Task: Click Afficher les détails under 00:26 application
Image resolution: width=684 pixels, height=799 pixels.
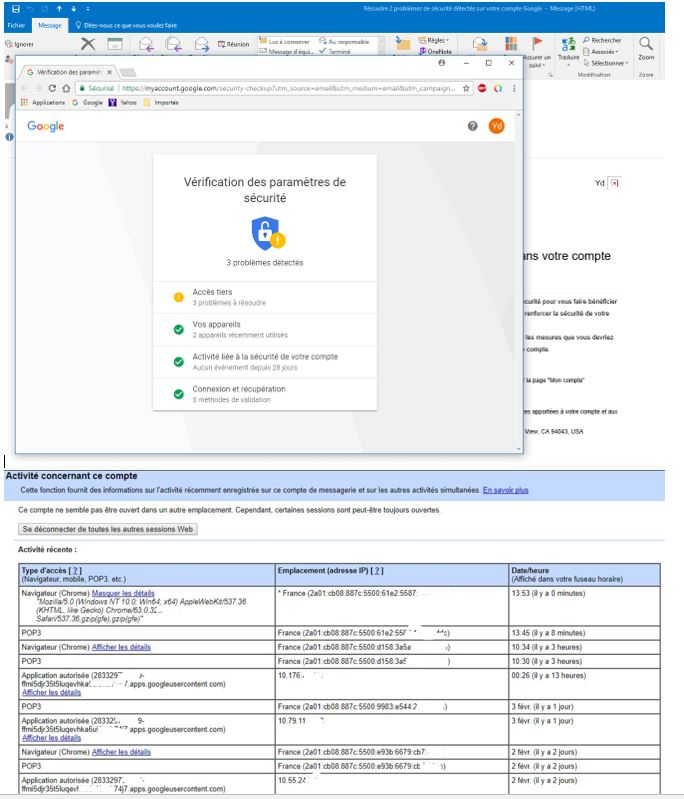Action: 51,693
